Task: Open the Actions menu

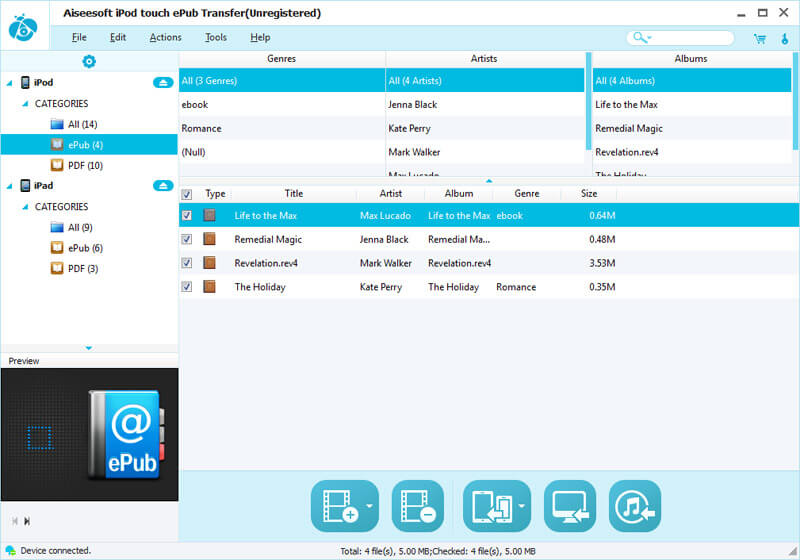Action: tap(165, 37)
